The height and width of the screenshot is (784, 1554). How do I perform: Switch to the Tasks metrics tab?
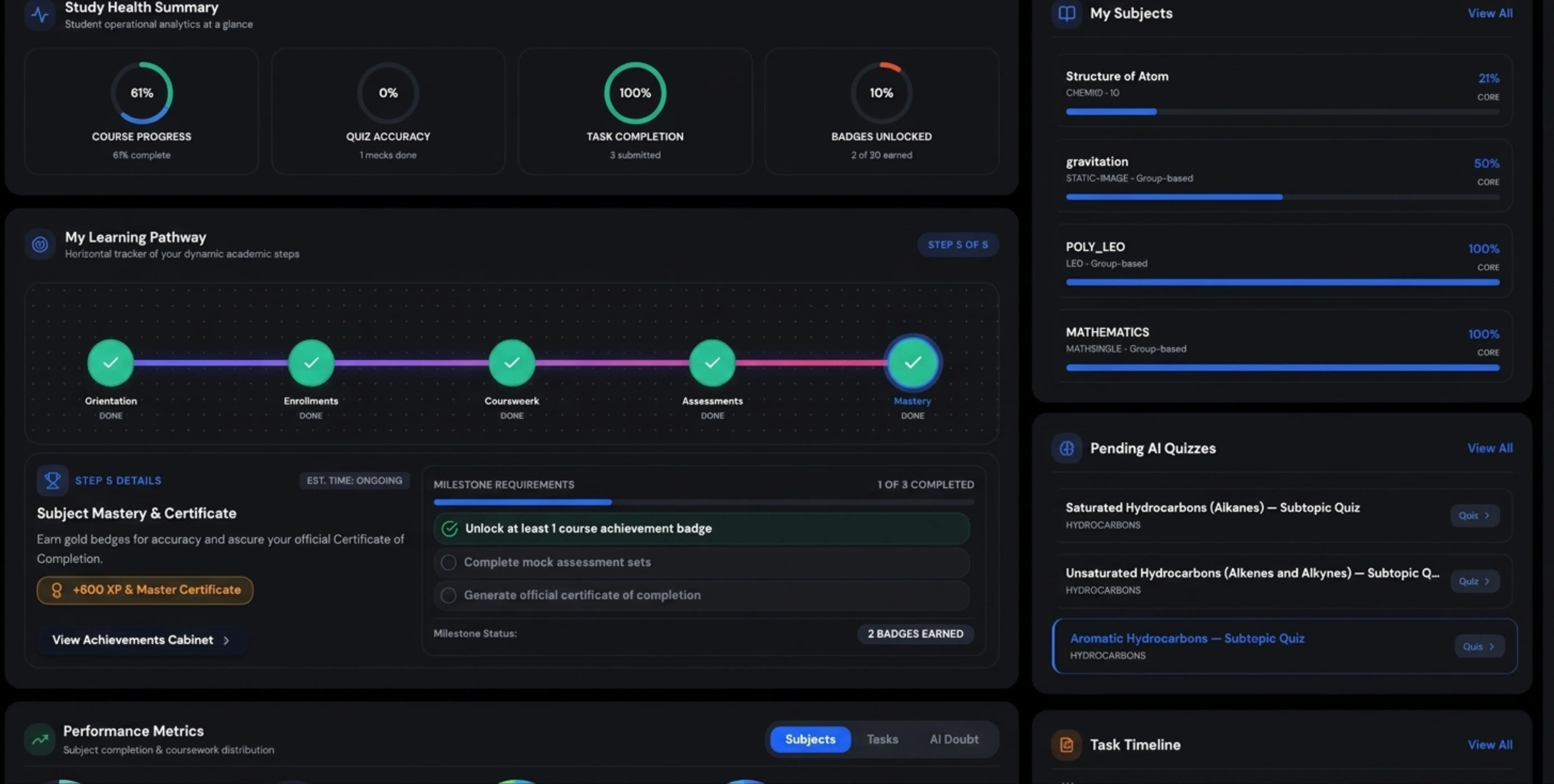pyautogui.click(x=882, y=739)
